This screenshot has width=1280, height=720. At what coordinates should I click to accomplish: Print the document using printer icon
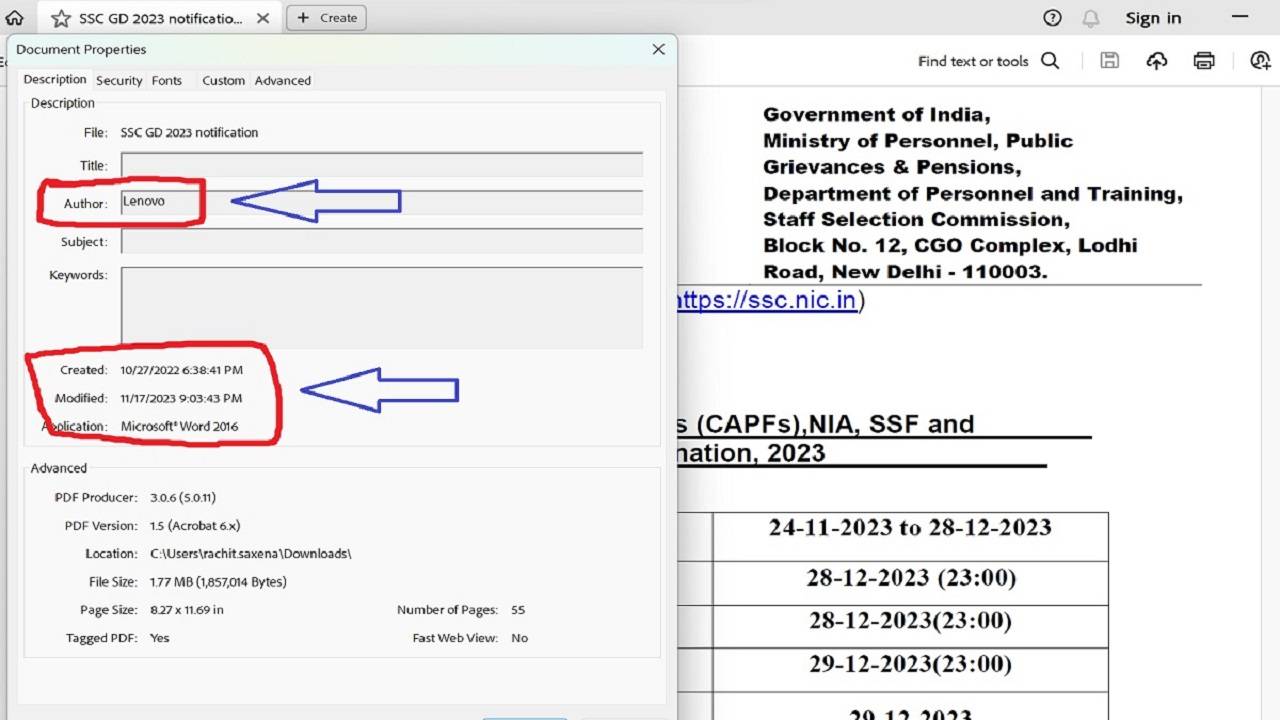coord(1204,61)
